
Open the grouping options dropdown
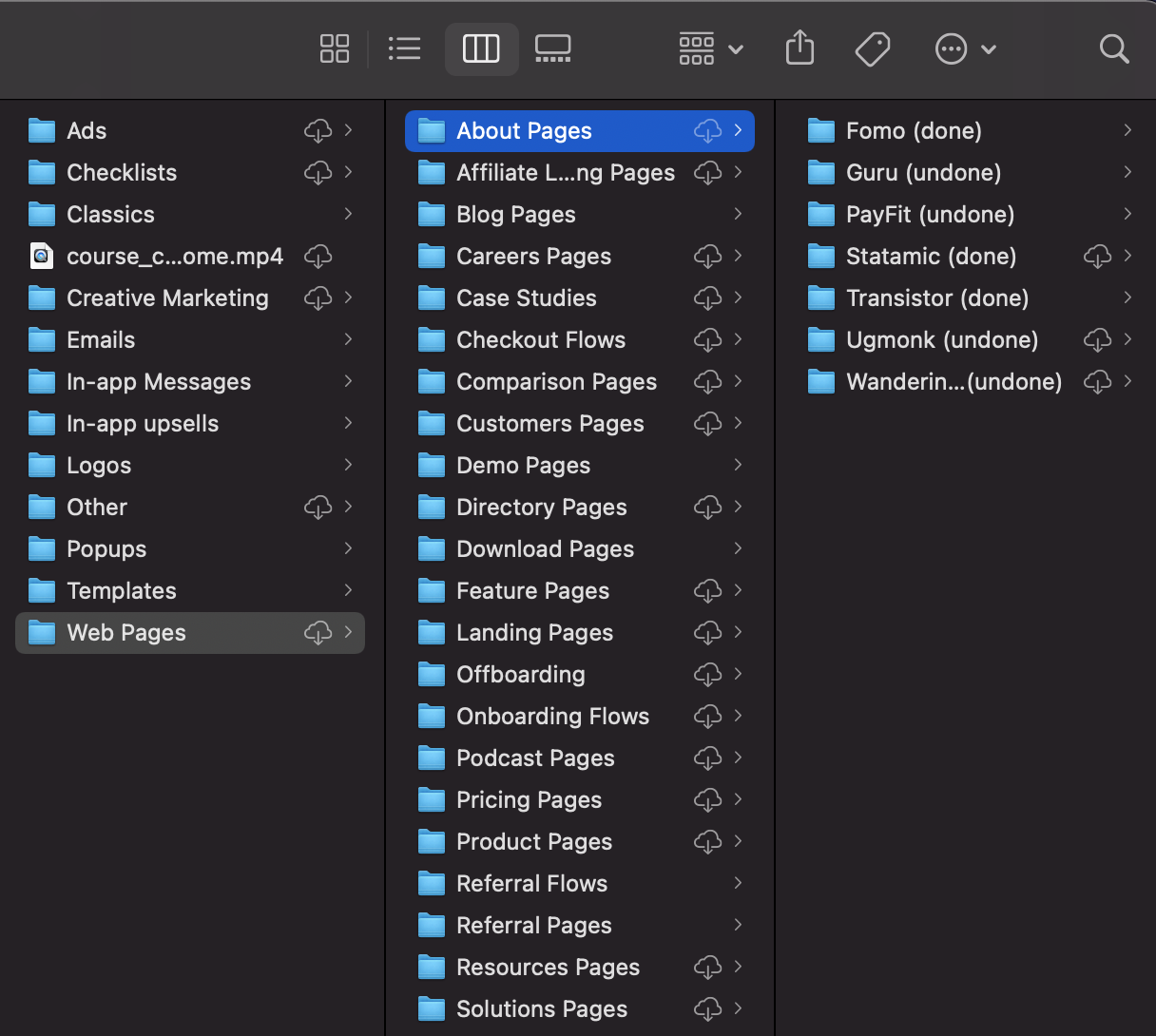click(709, 48)
